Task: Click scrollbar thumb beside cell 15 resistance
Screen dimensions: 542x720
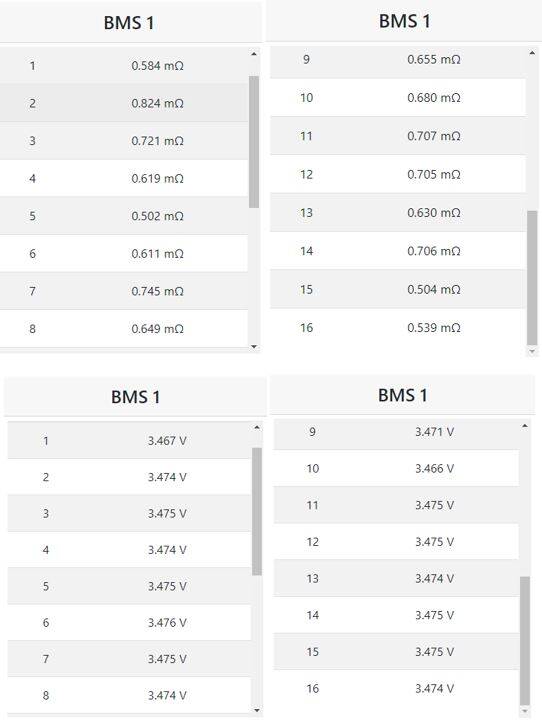Action: click(532, 277)
